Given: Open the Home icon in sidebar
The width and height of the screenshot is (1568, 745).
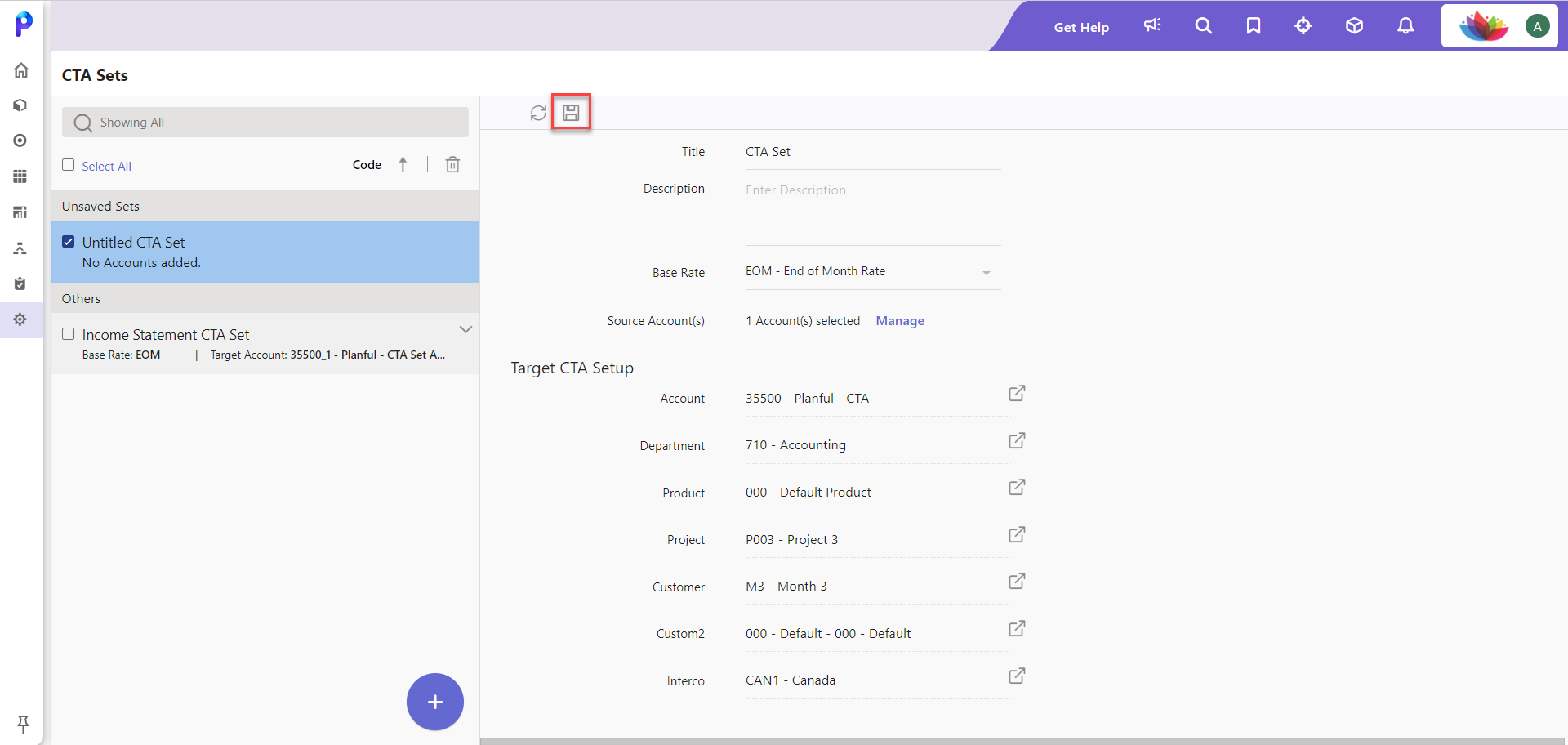Looking at the screenshot, I should point(21,70).
